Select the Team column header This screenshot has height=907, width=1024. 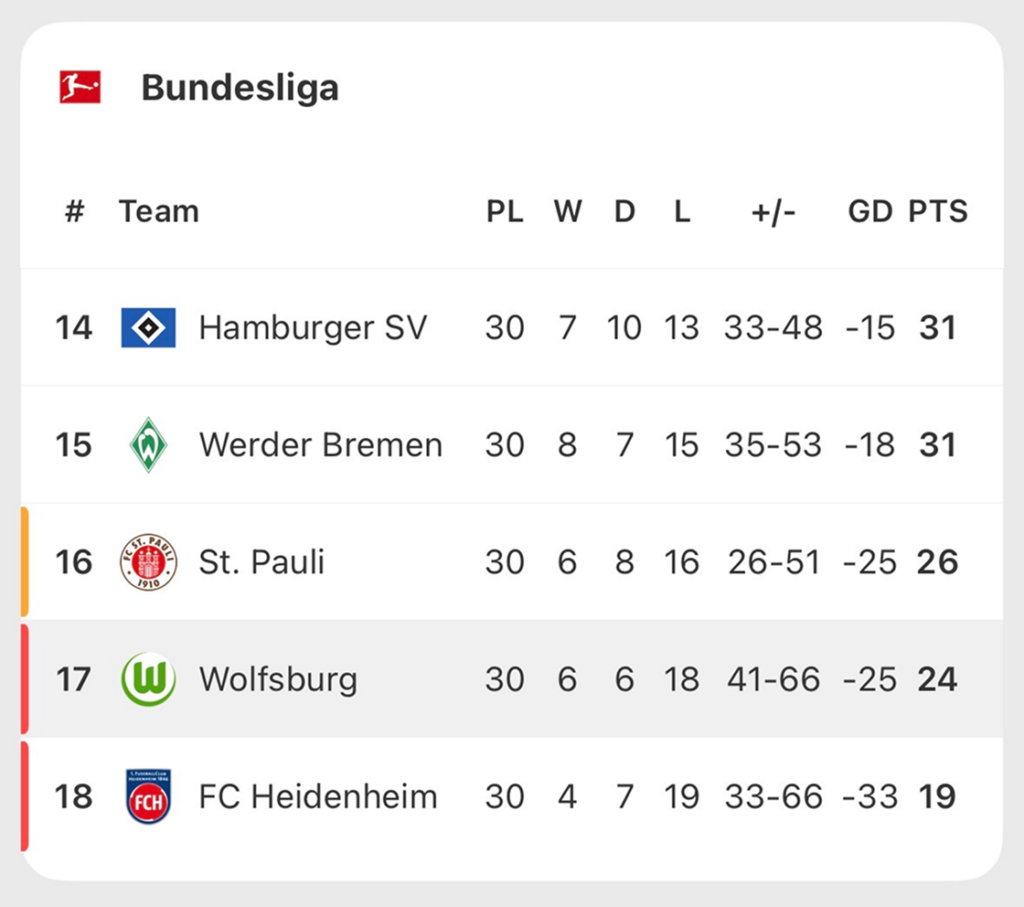pos(159,212)
